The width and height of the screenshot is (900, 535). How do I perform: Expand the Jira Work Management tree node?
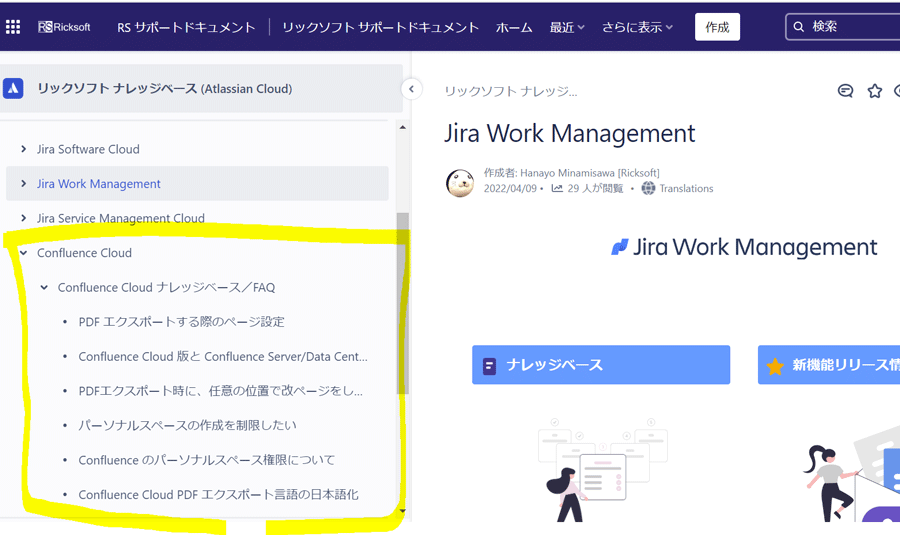click(x=24, y=184)
